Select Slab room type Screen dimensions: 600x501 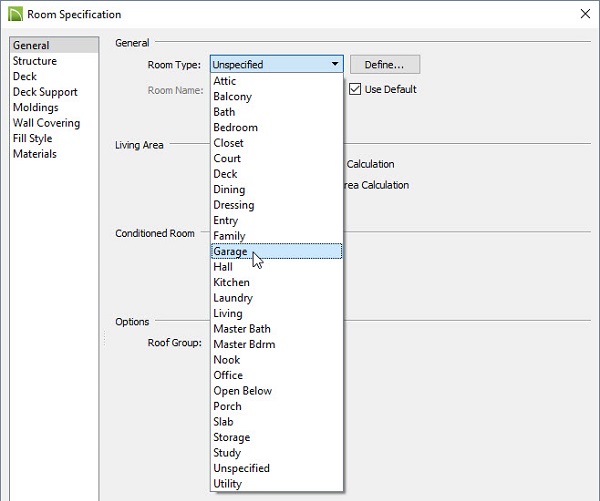276,422
